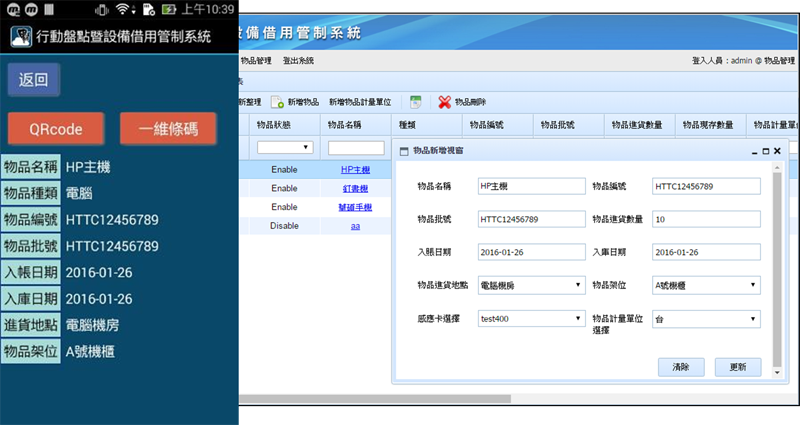
Task: Tap the Wi-Fi icon in status bar
Action: [123, 9]
